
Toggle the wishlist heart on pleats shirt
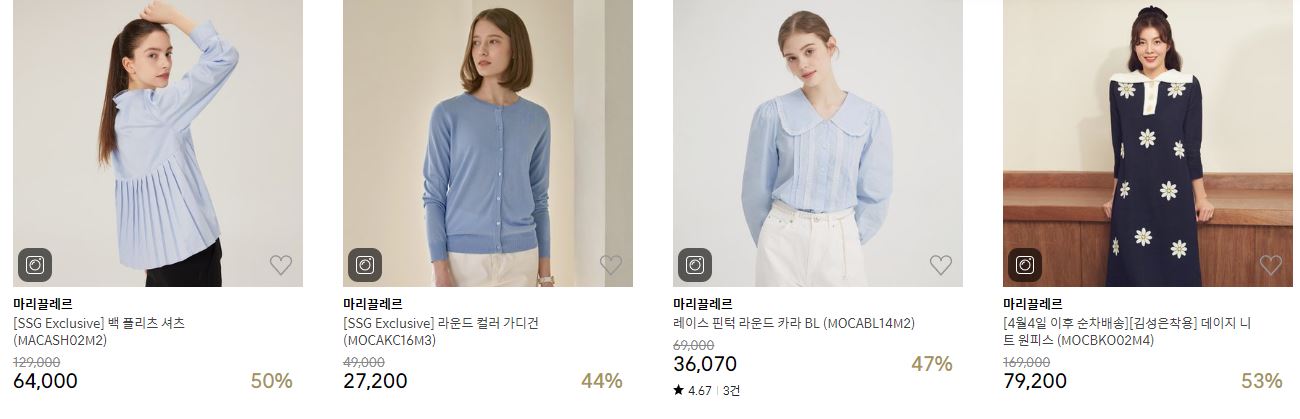pyautogui.click(x=281, y=265)
